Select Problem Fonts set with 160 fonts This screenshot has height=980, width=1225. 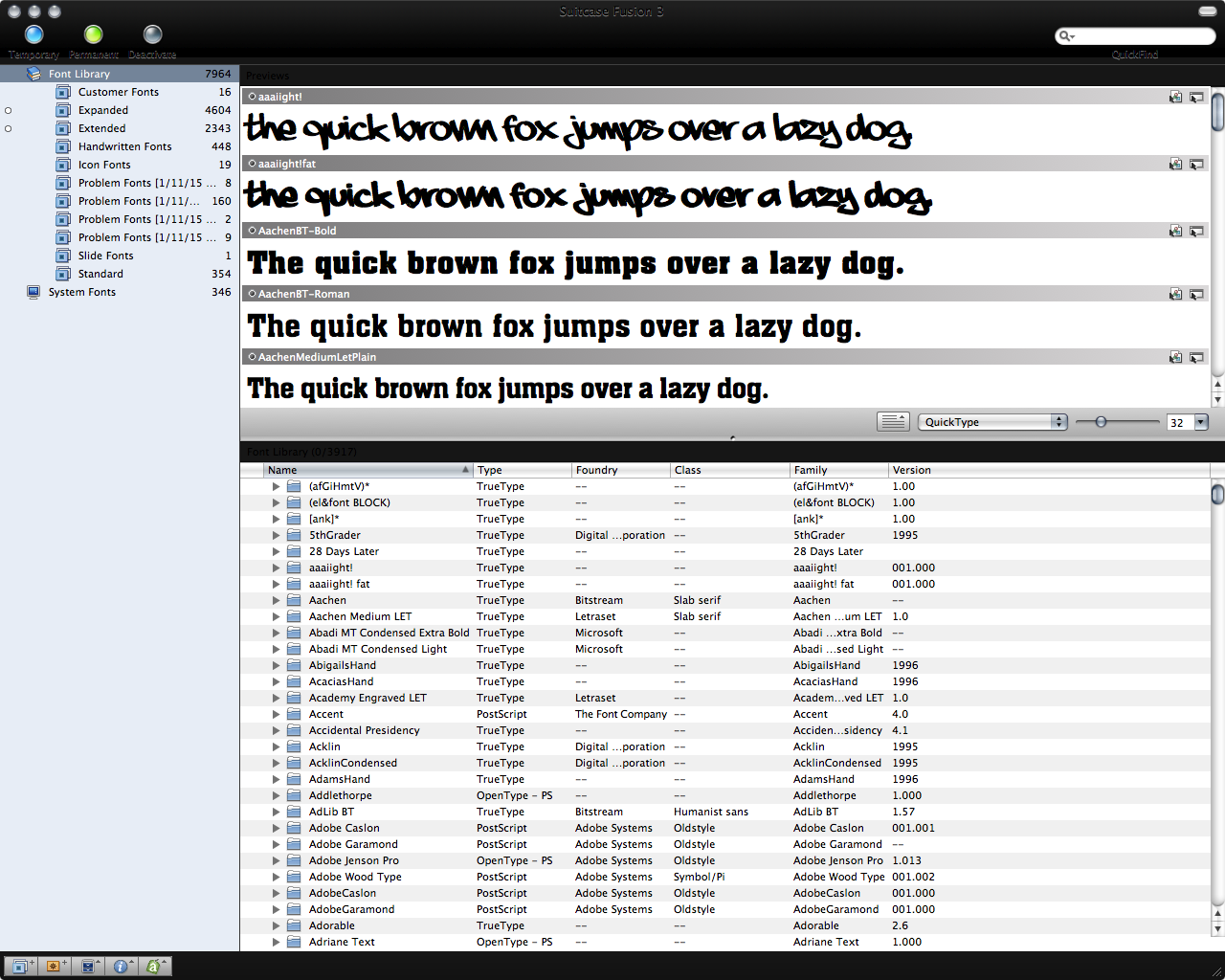pyautogui.click(x=120, y=201)
